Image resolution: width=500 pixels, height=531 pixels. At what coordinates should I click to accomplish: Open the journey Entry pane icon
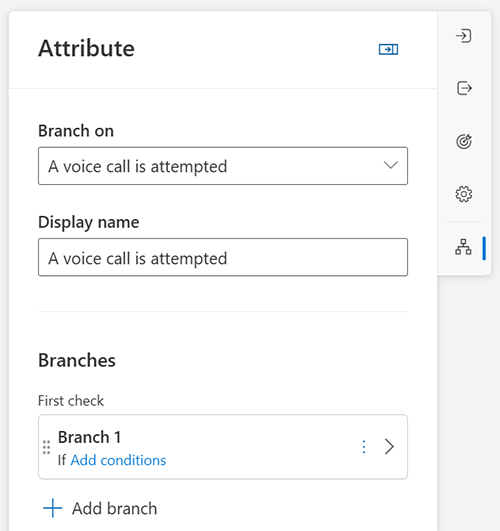(463, 36)
